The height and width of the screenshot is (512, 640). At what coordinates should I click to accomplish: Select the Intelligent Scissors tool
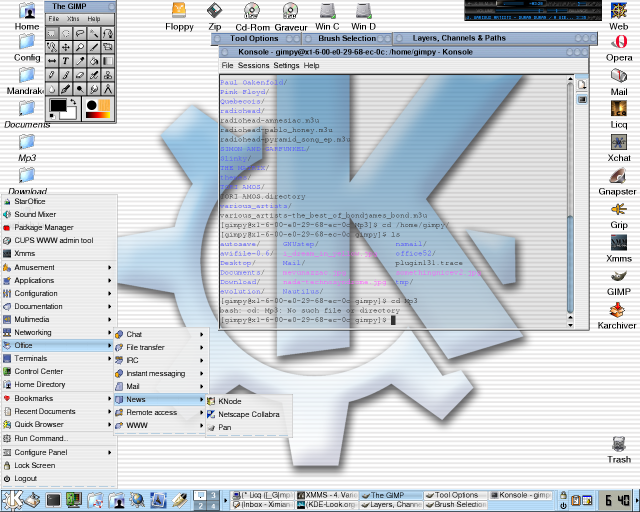[52, 47]
